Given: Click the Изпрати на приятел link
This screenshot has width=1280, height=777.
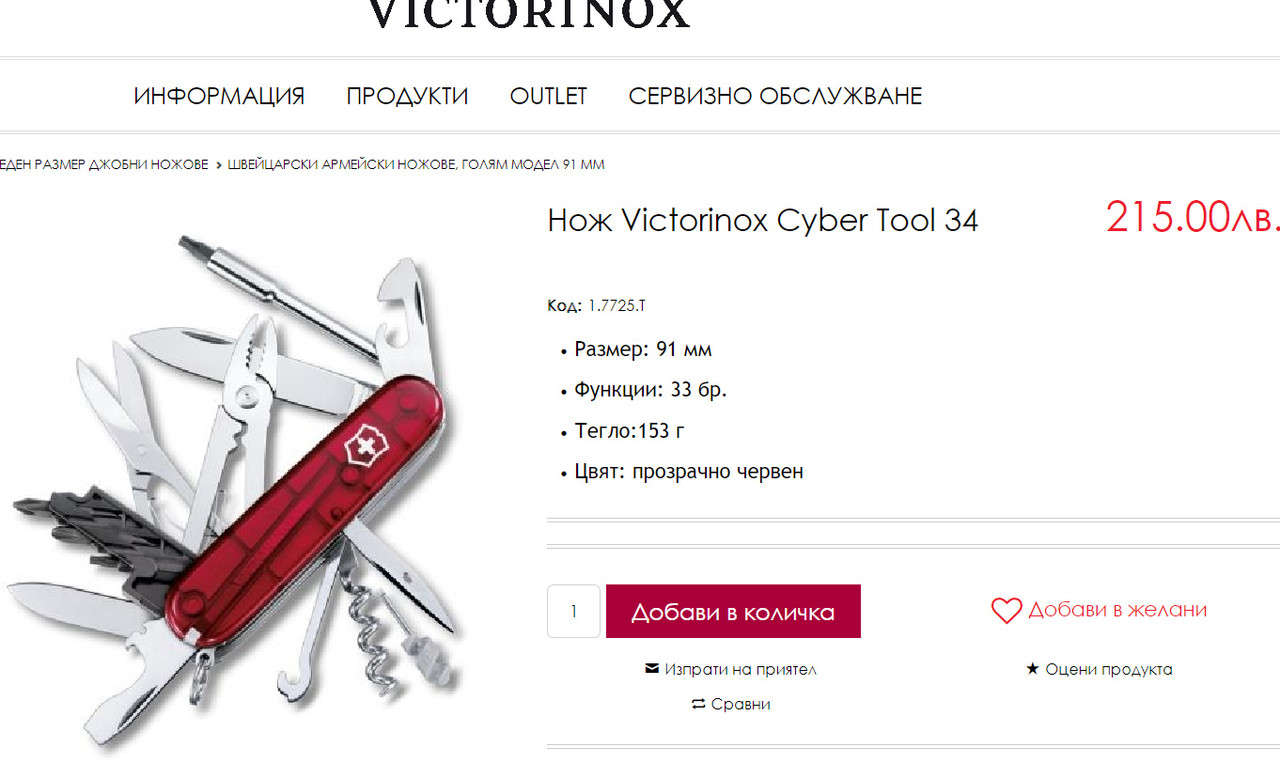Looking at the screenshot, I should click(740, 669).
